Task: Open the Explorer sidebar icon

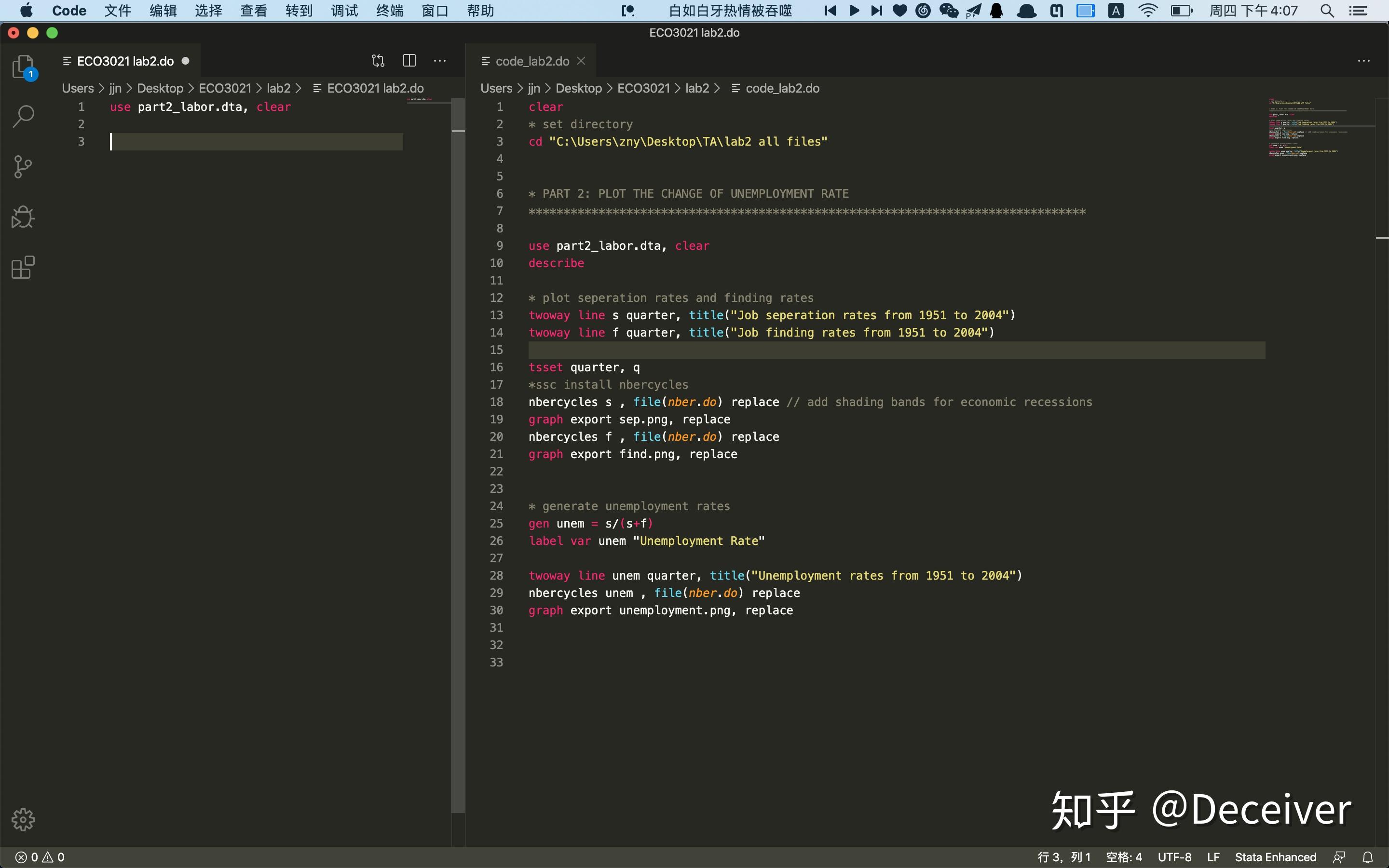Action: coord(23,66)
